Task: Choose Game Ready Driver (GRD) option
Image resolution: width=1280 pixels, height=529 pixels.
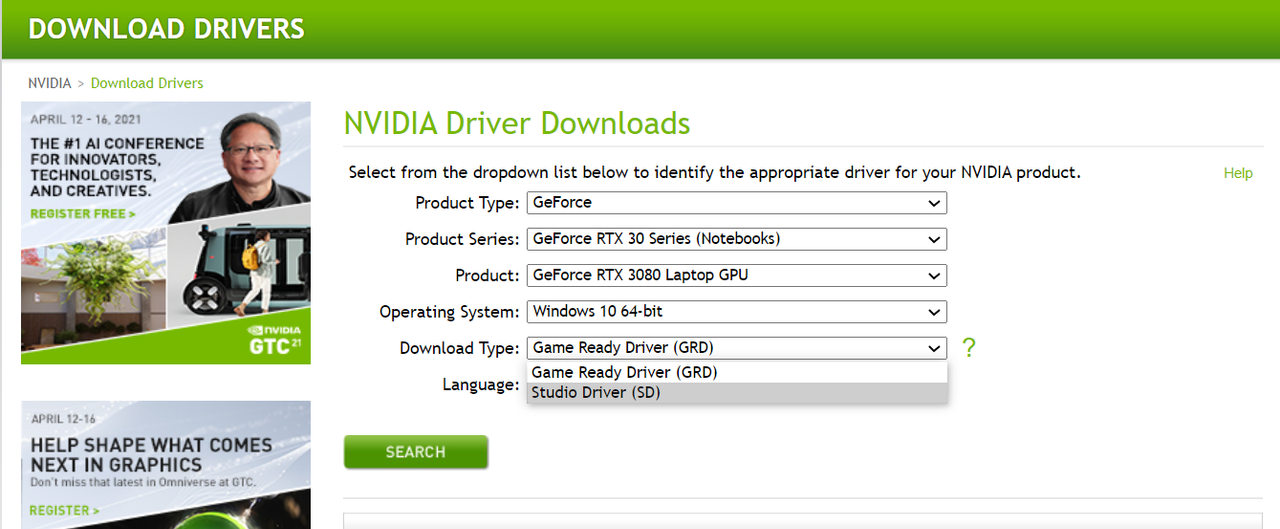Action: click(736, 372)
